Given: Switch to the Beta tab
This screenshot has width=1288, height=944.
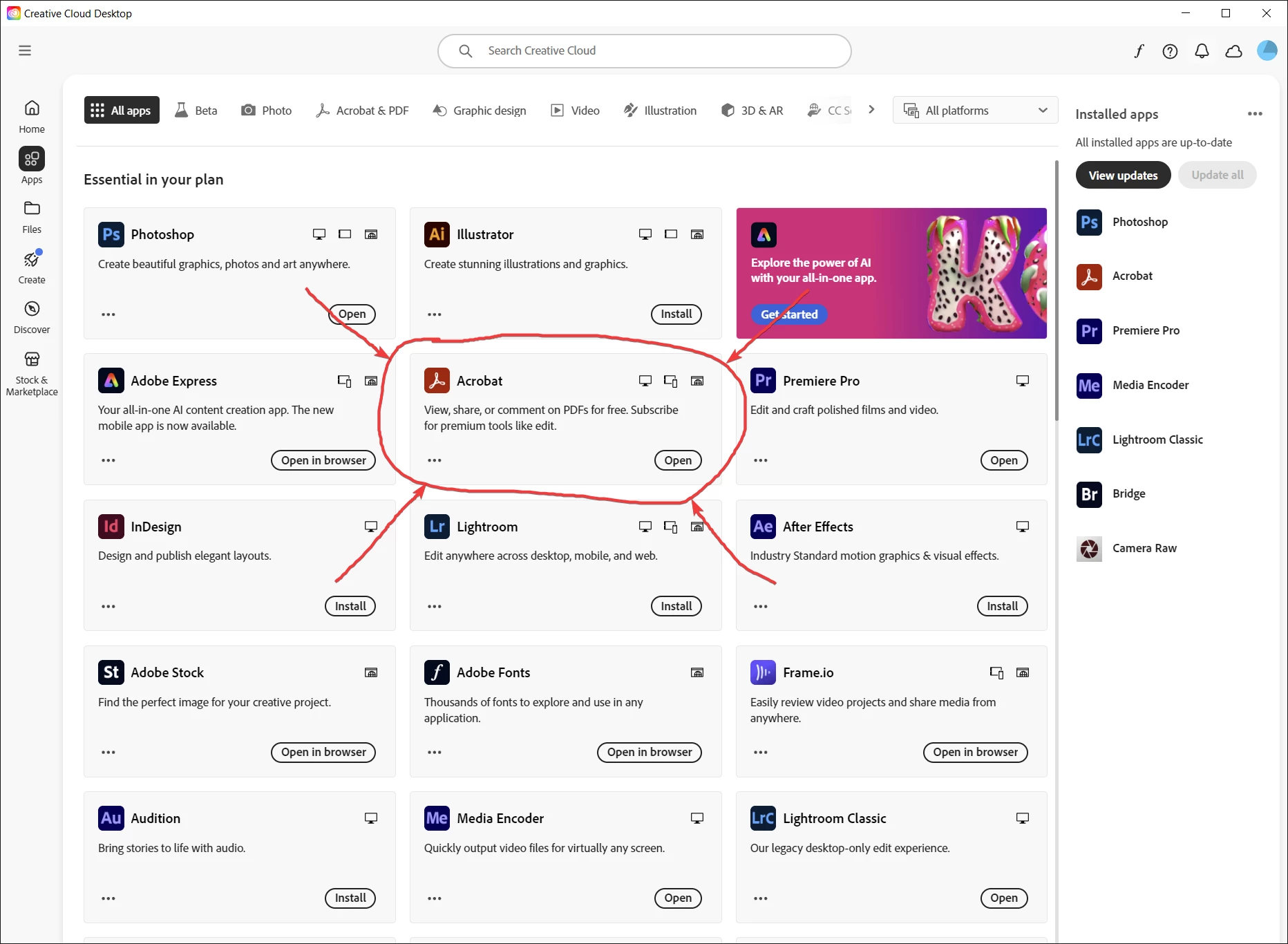Looking at the screenshot, I should pyautogui.click(x=196, y=111).
